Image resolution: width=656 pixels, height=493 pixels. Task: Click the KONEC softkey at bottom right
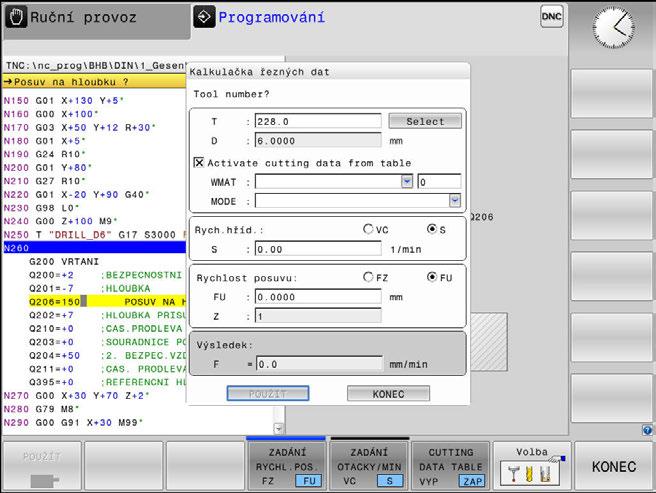(614, 466)
